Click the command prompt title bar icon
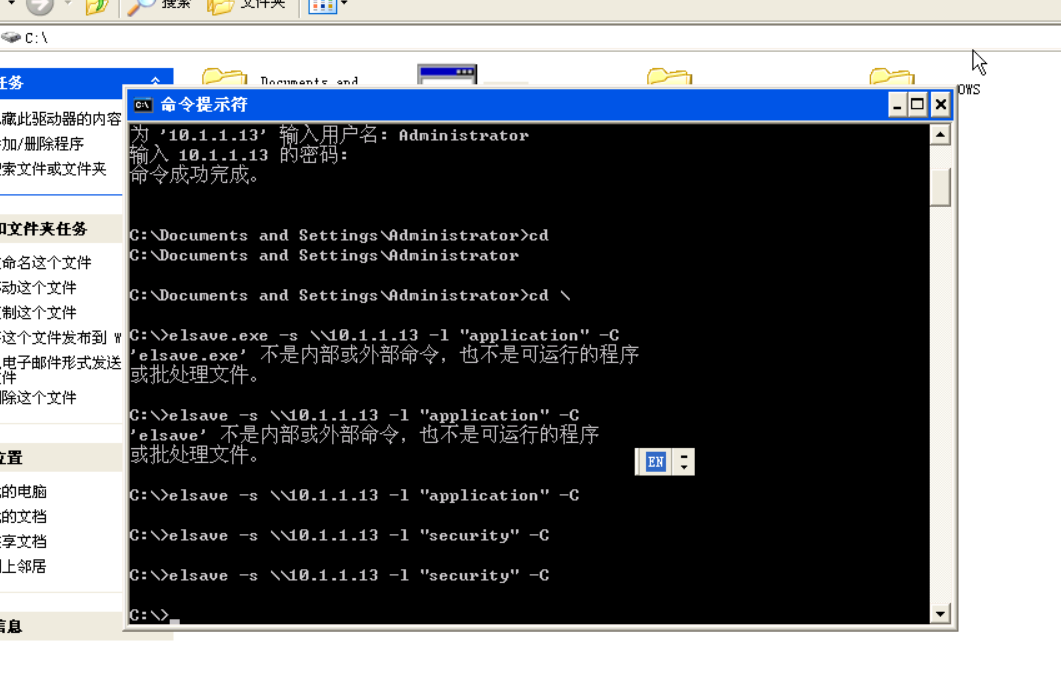The height and width of the screenshot is (687, 1061). (143, 105)
